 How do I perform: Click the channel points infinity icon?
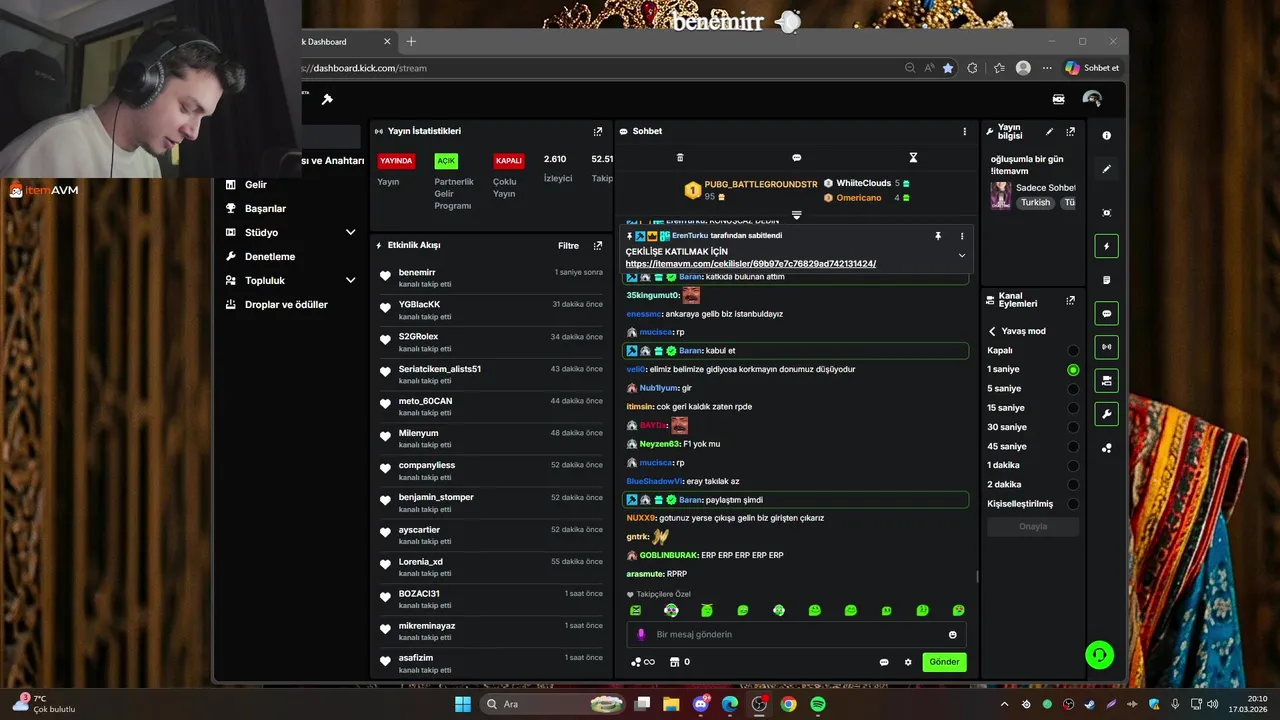click(x=642, y=662)
